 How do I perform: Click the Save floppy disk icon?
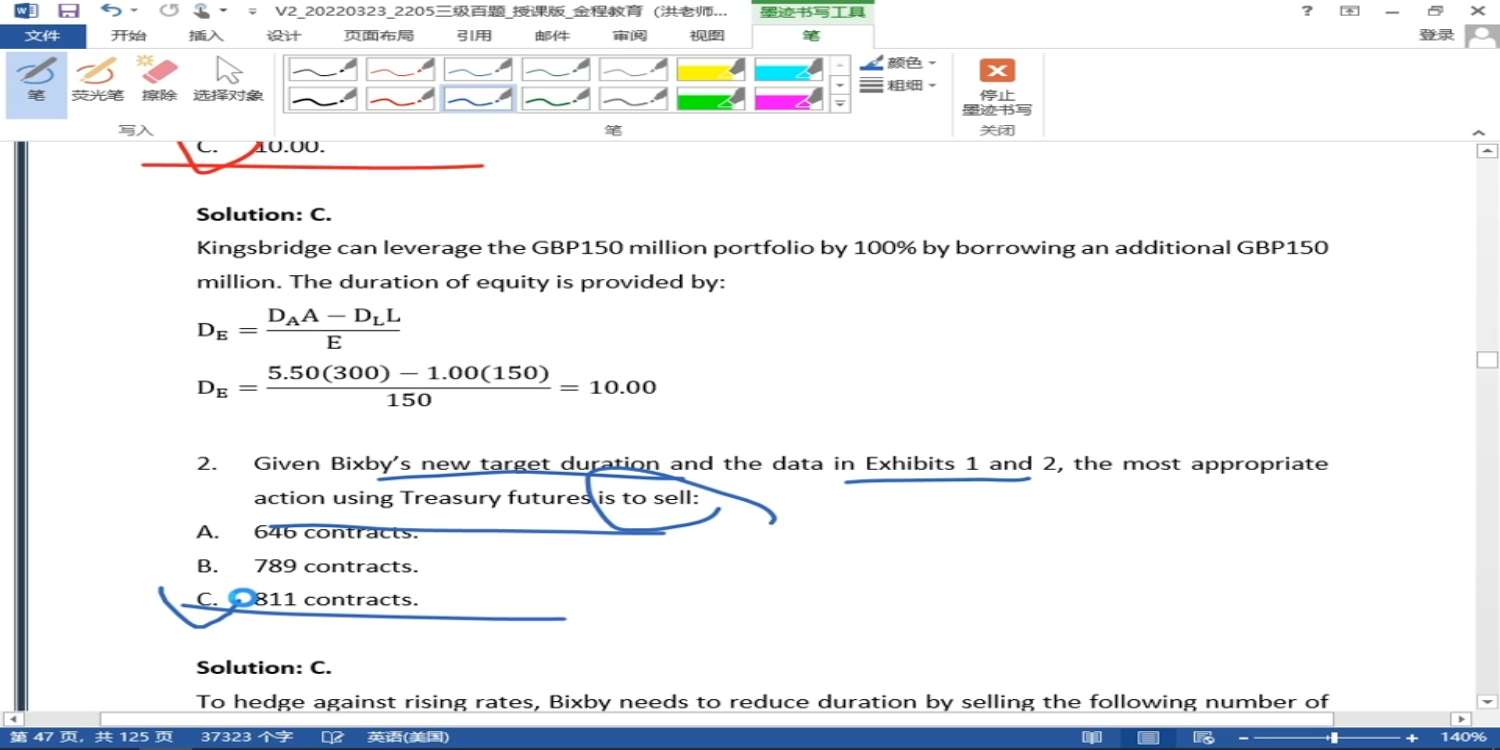click(x=68, y=11)
